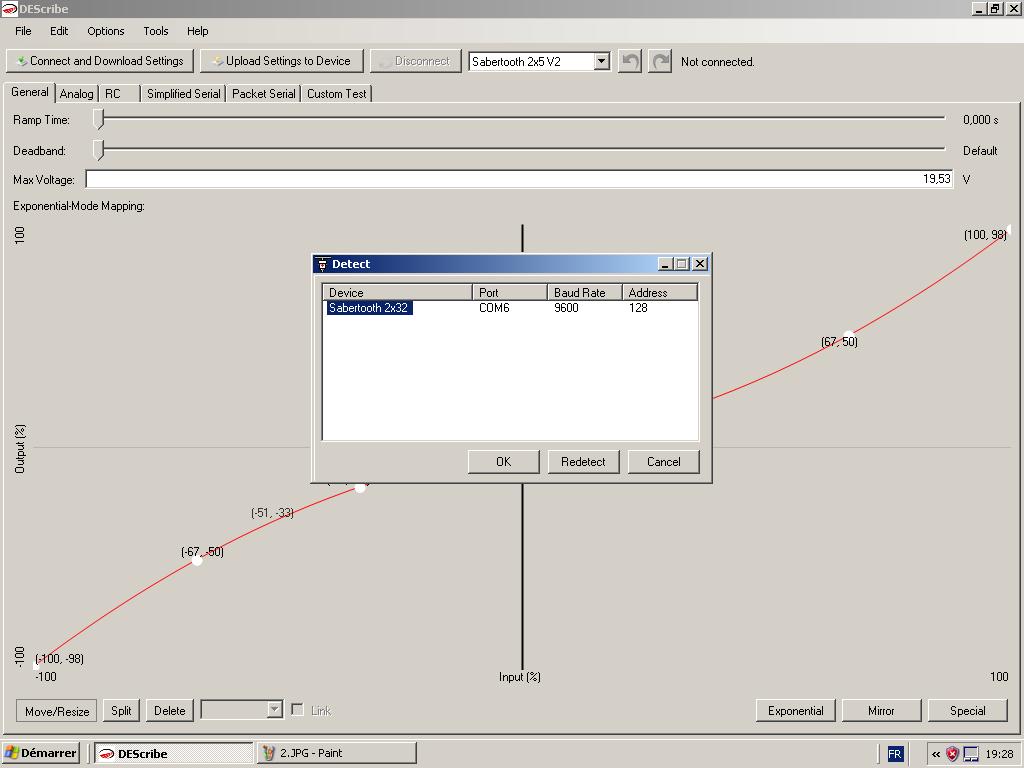Click the FR language indicator

895,754
